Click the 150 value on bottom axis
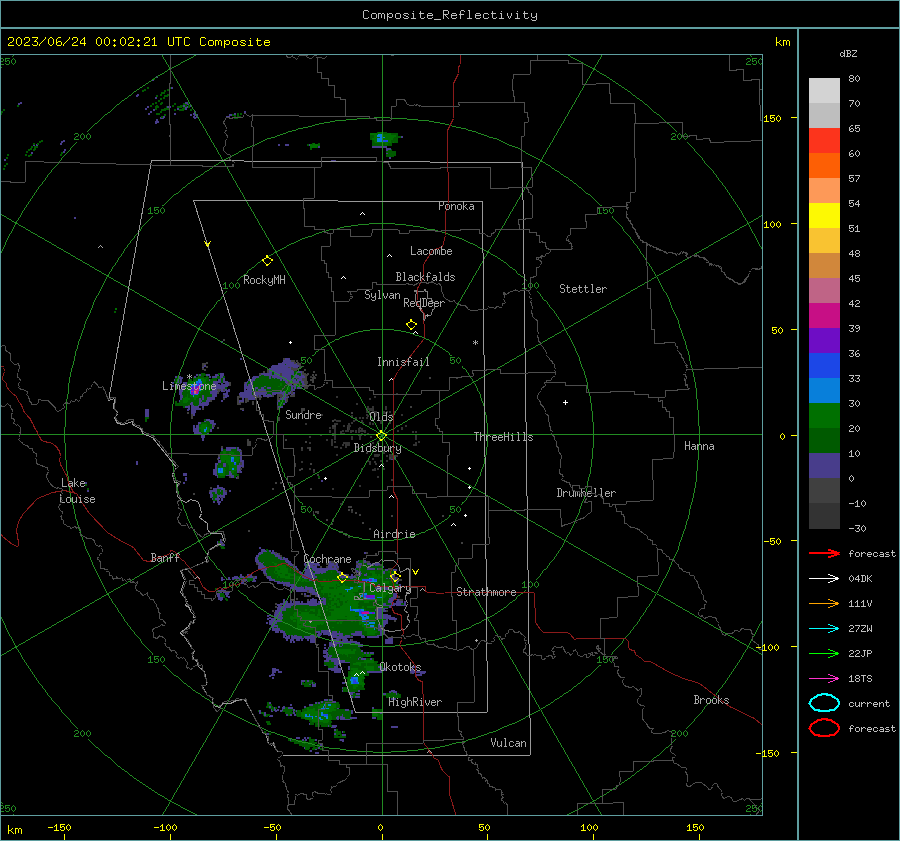This screenshot has height=841, width=900. (695, 828)
